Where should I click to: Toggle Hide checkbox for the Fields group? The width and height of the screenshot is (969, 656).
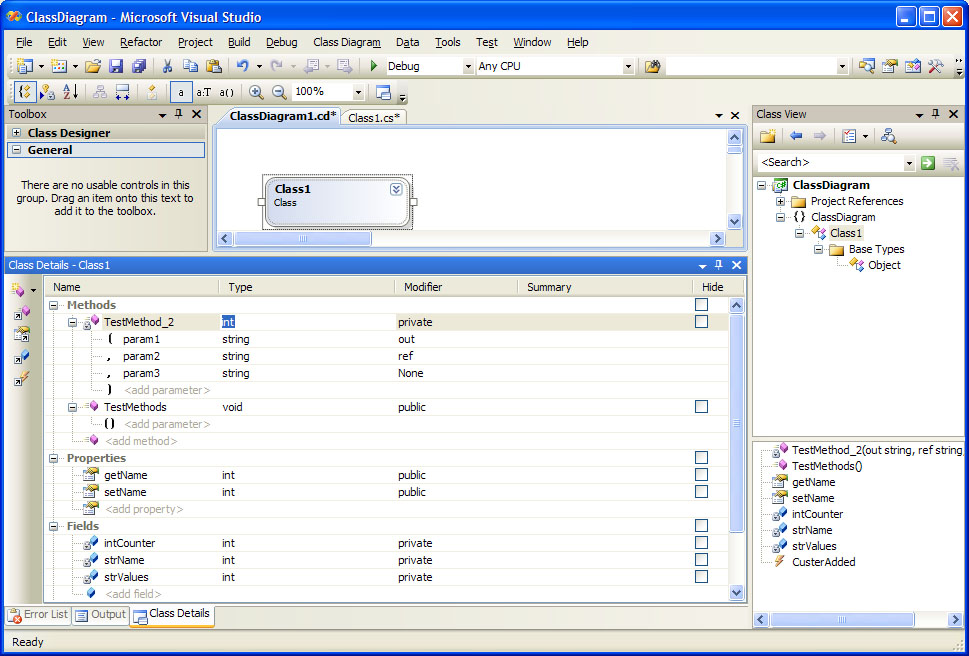pos(701,526)
